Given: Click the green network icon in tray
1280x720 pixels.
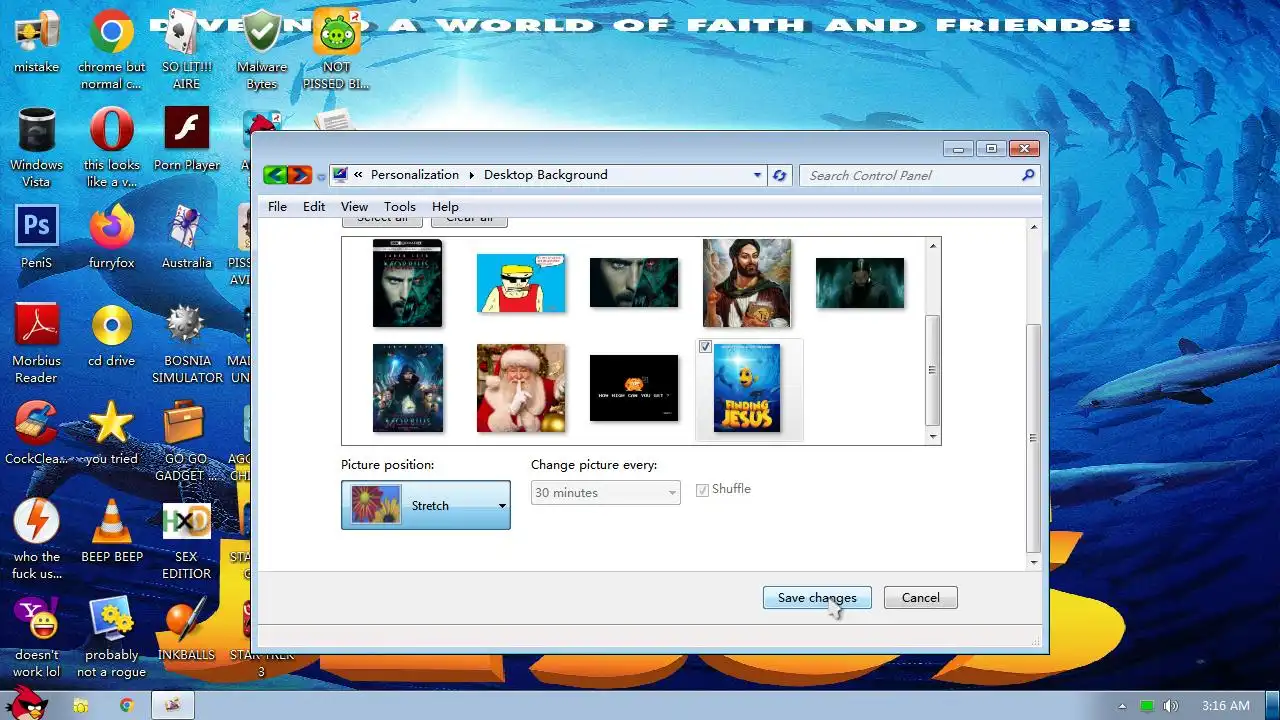Looking at the screenshot, I should coord(1147,706).
